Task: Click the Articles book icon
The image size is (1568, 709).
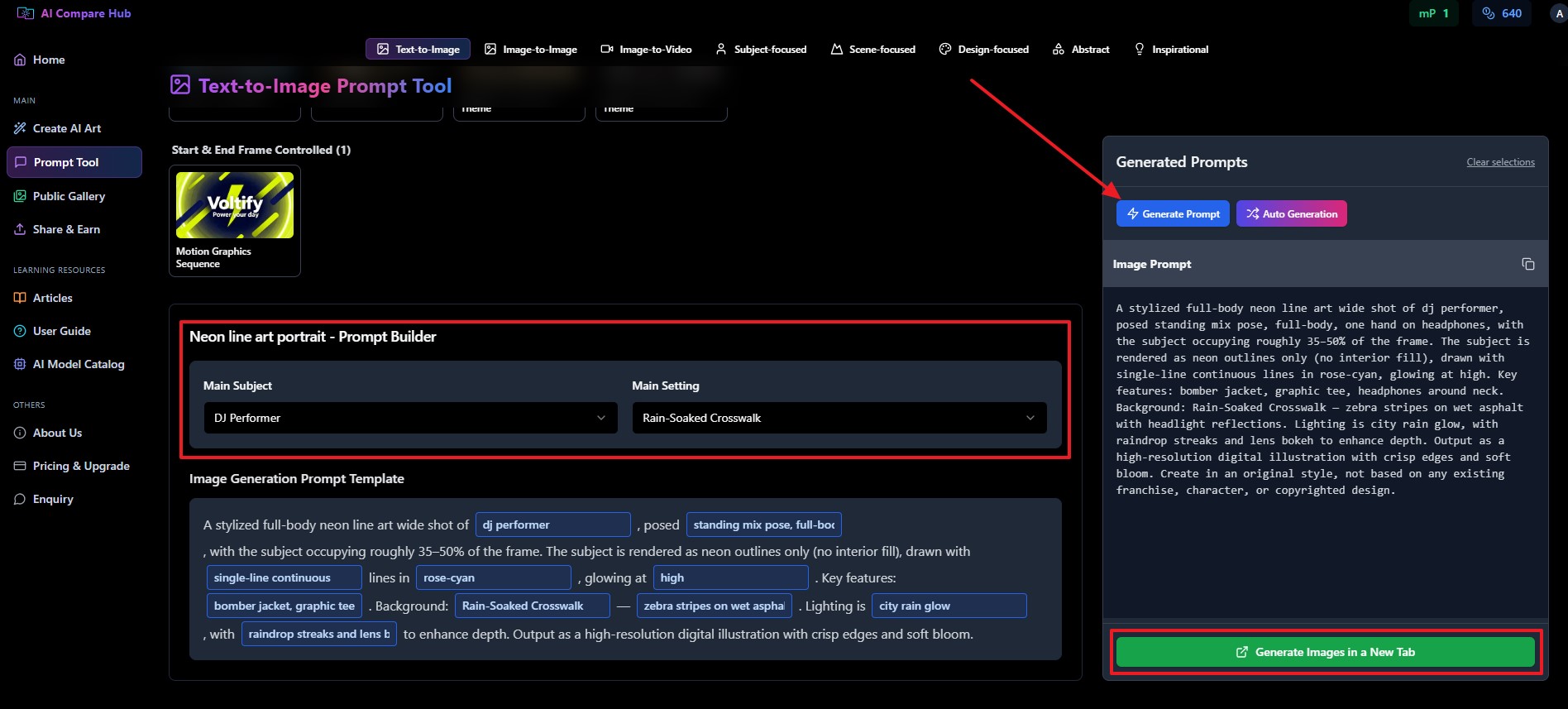Action: (20, 298)
